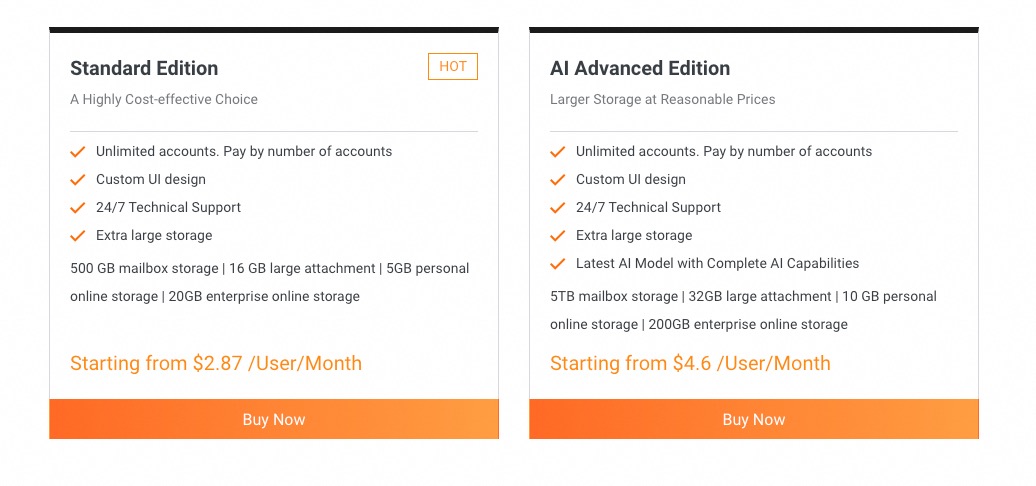Select AI Advanced Edition's Custom UI design checkmark
Viewport: 1036px width, 486px height.
pos(557,180)
